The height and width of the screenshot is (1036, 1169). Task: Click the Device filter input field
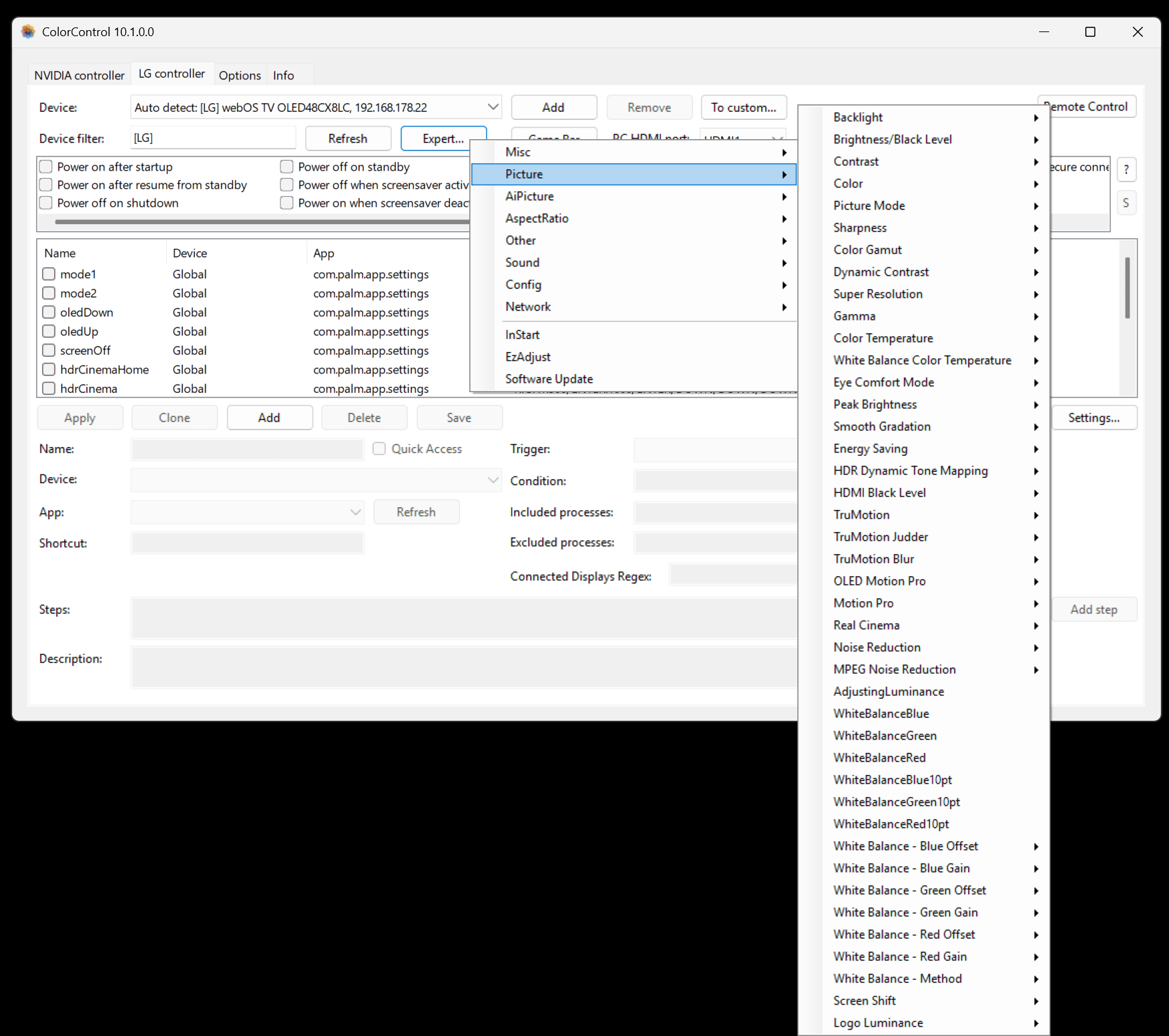tap(213, 138)
